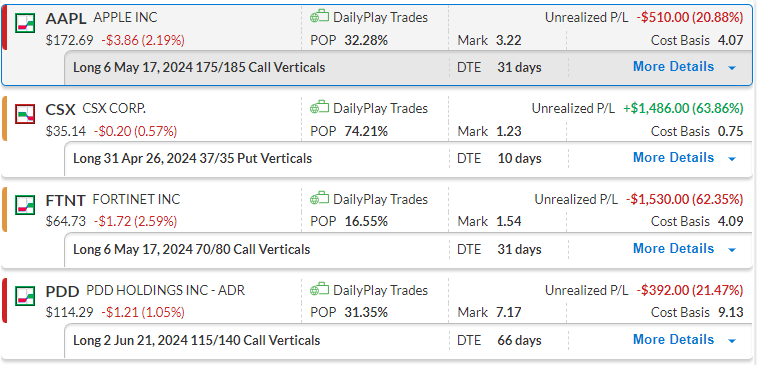Click the CSX CORP. company name
Screen dimensions: 757x365
114,109
